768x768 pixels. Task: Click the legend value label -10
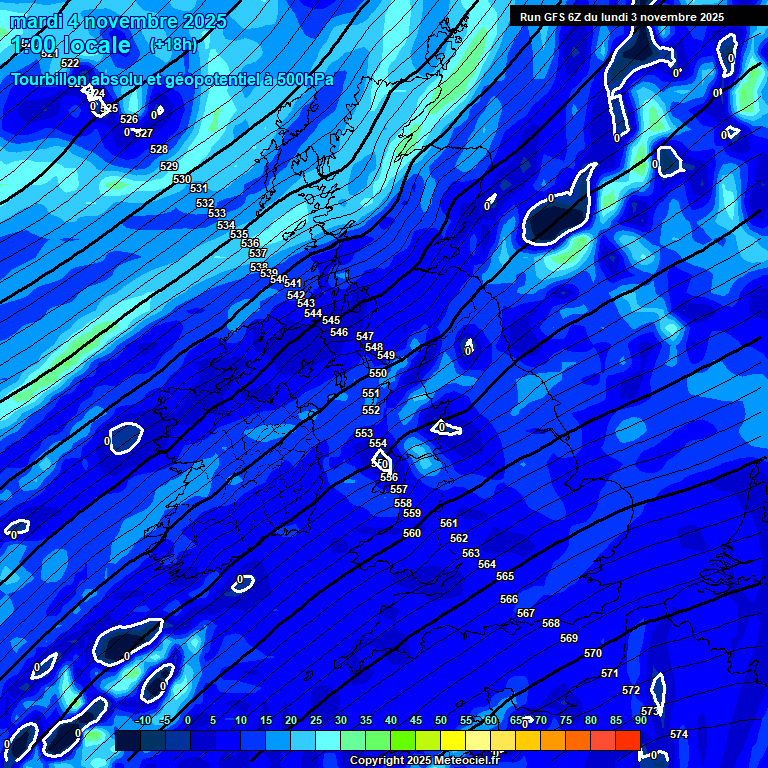142,720
